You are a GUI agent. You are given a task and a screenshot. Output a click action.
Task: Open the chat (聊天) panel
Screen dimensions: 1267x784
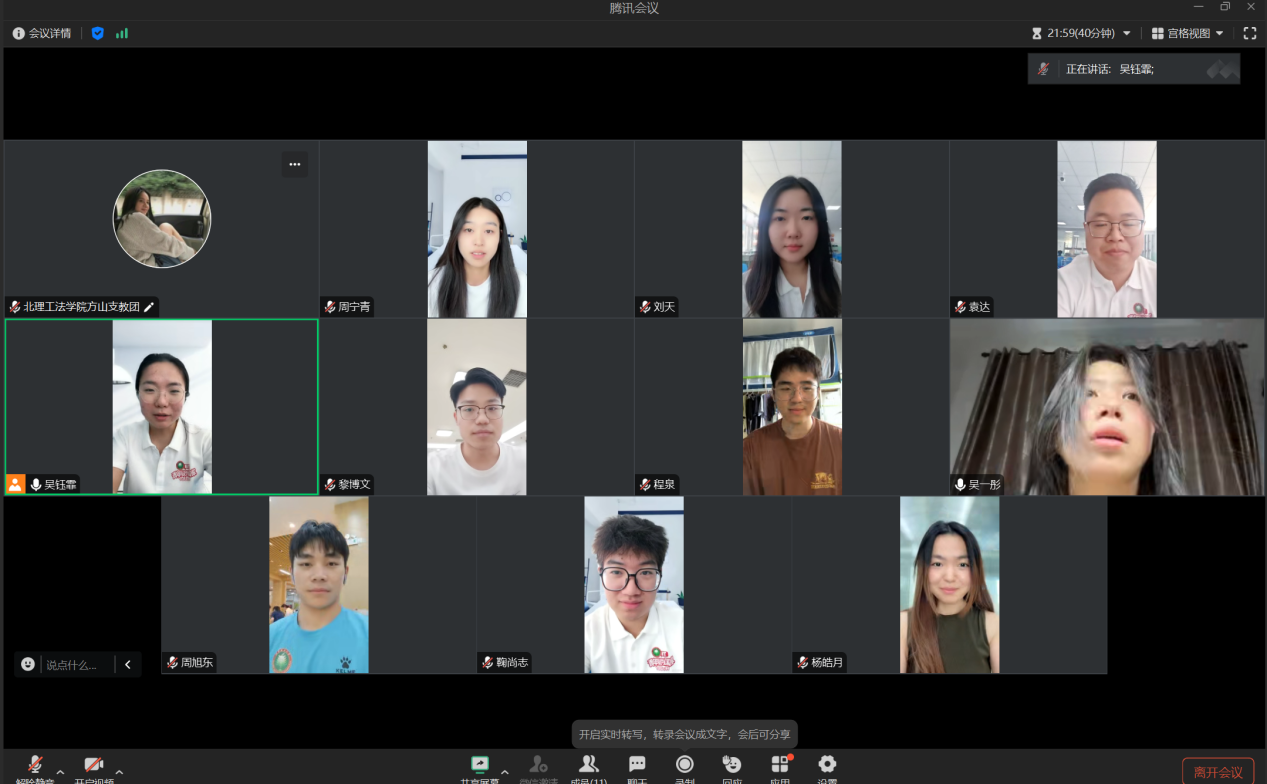(x=637, y=765)
